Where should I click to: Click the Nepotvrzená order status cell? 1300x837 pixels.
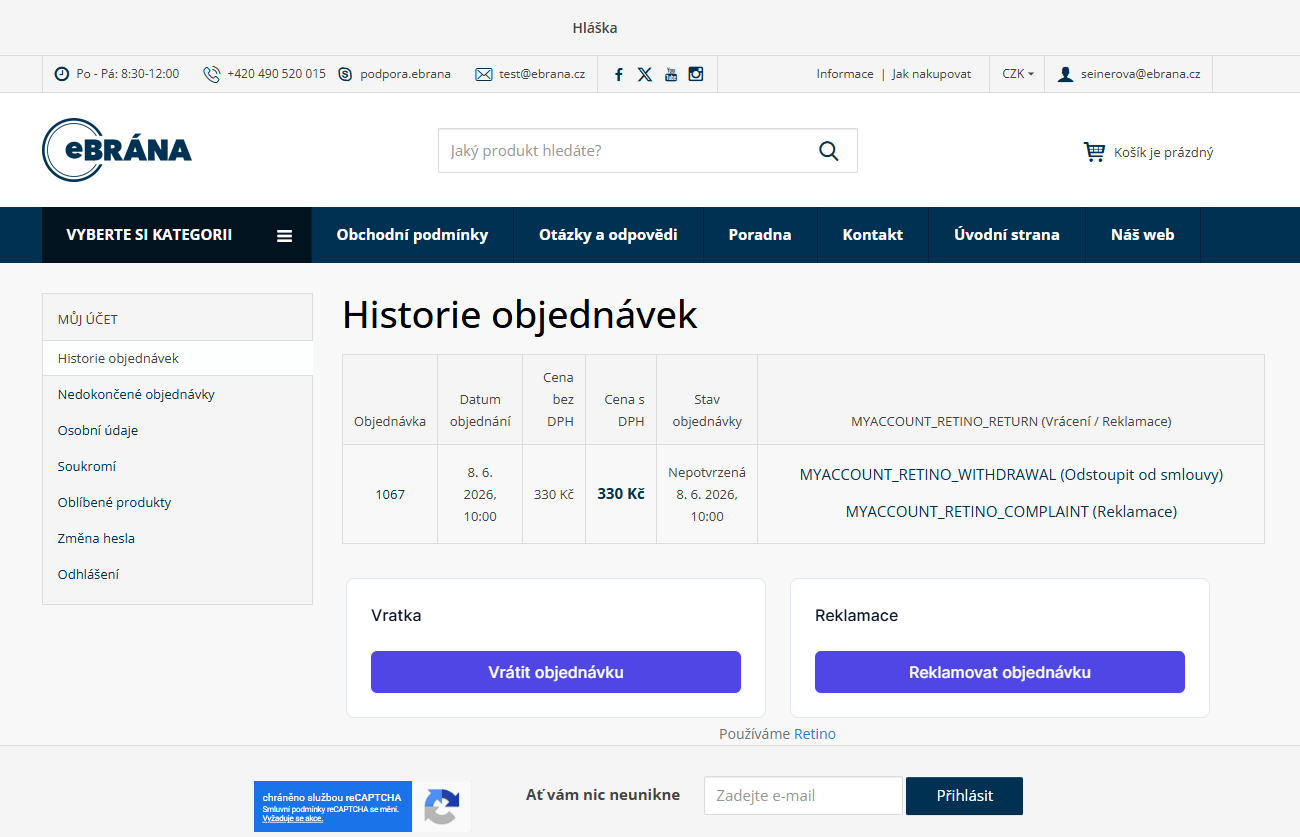(707, 494)
